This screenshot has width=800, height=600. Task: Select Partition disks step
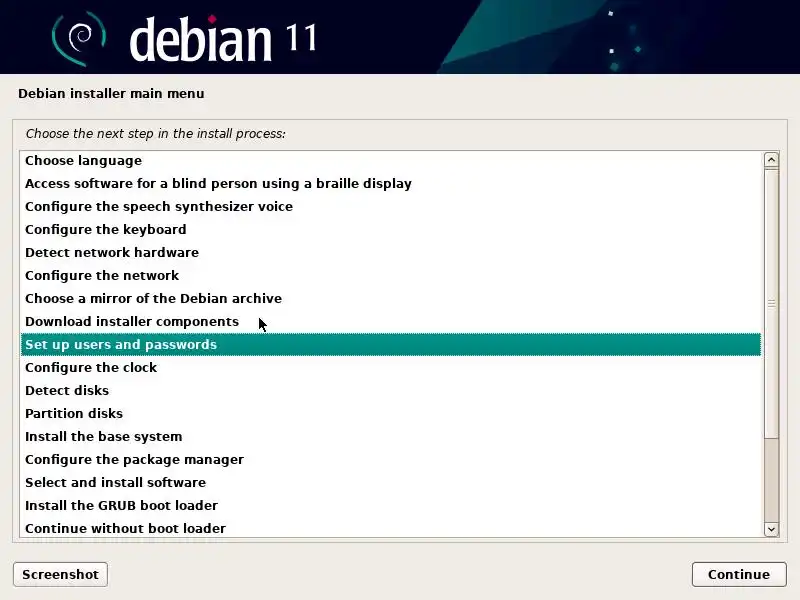[390, 413]
